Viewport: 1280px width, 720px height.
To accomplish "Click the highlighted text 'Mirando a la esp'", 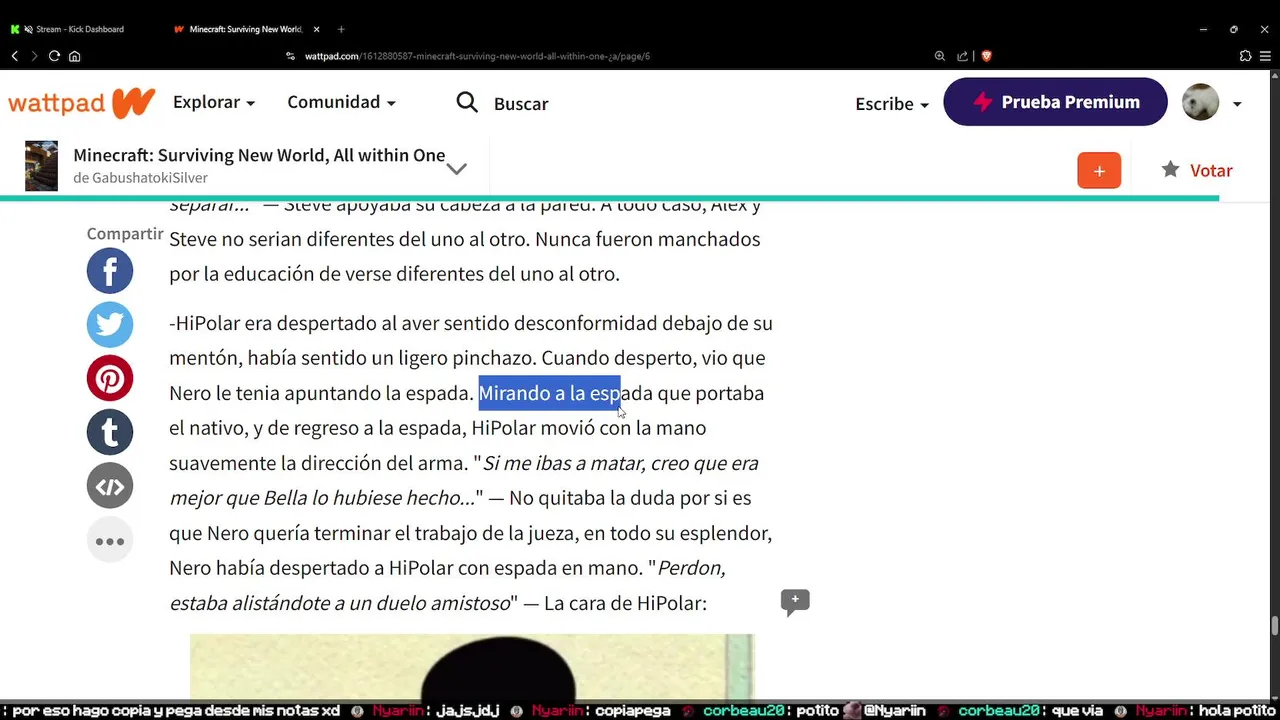I will point(549,393).
